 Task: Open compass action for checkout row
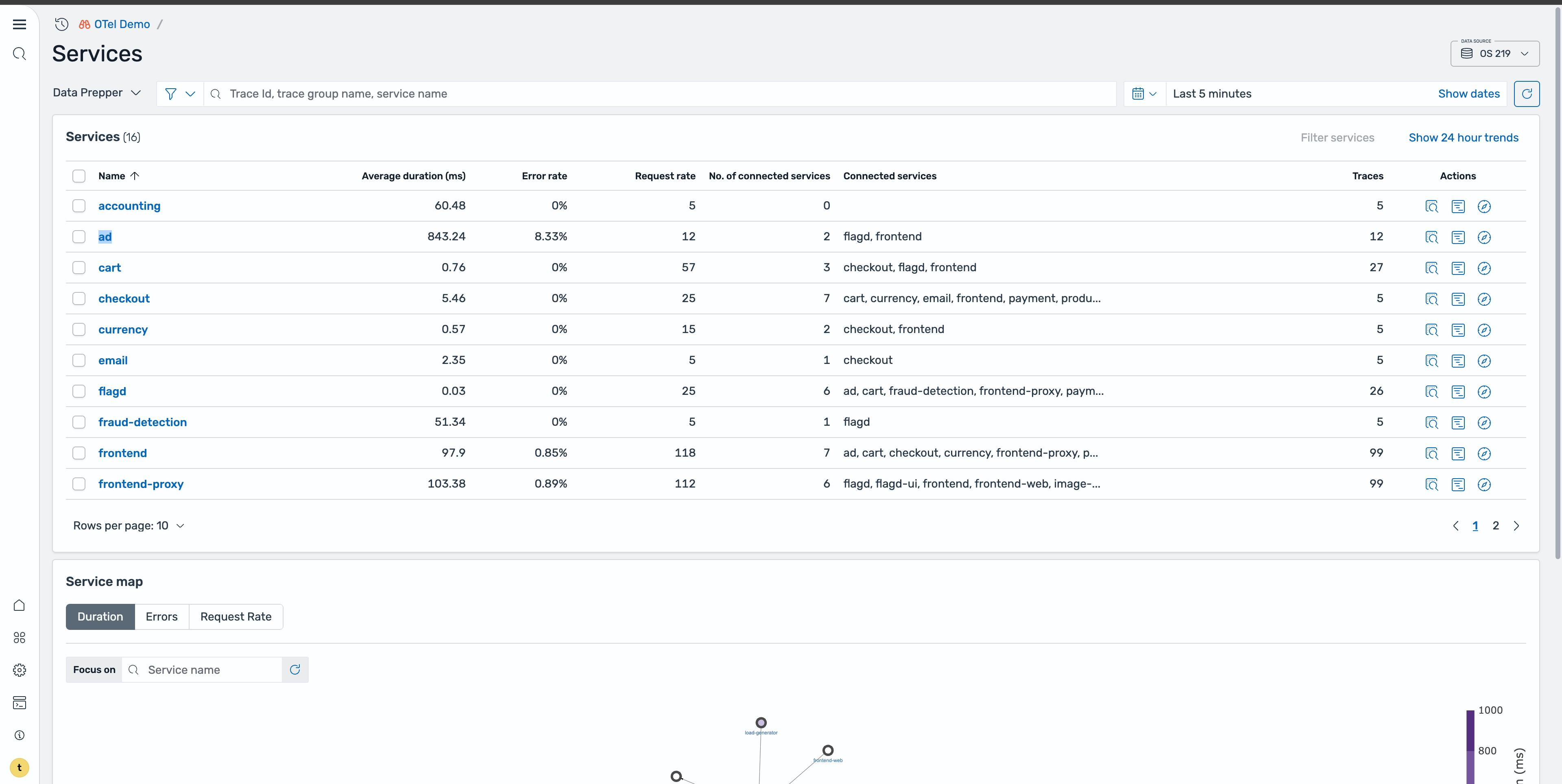(1484, 299)
